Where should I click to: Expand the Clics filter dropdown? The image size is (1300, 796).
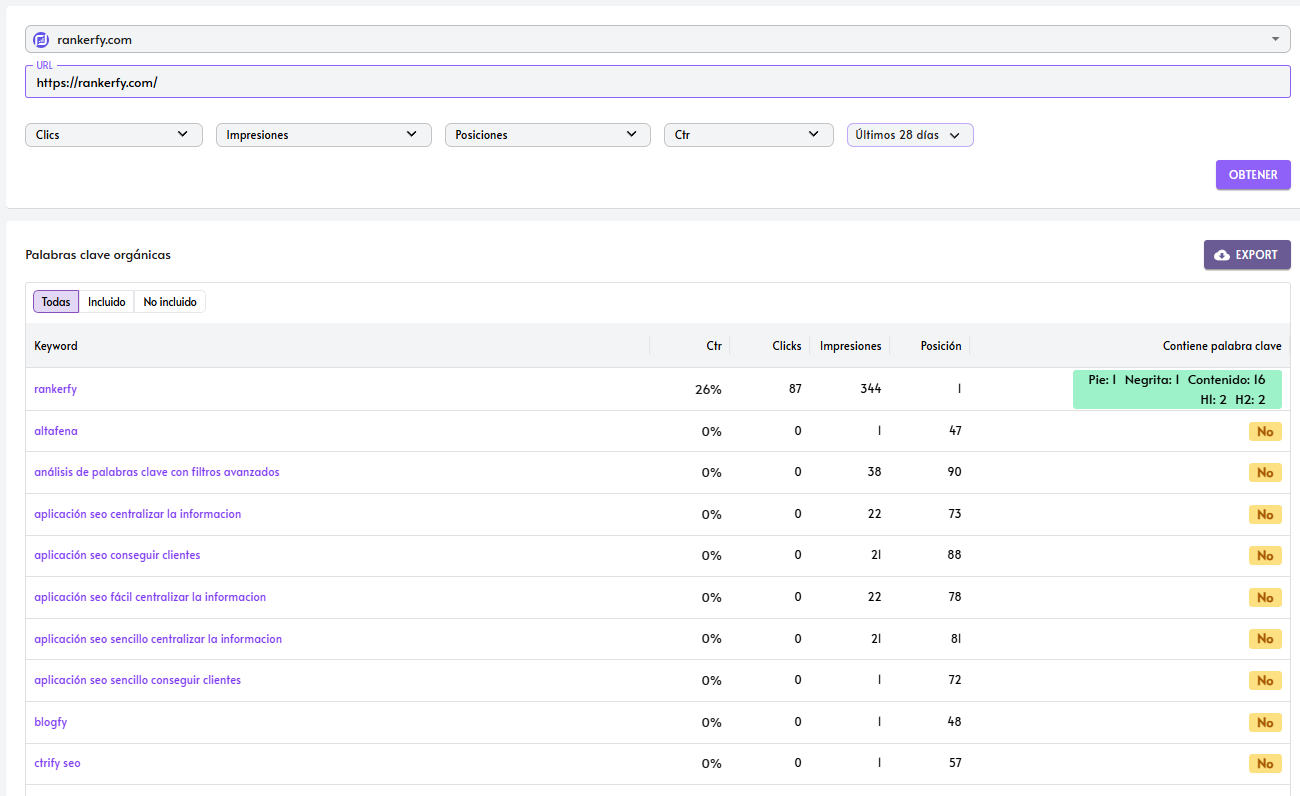[x=114, y=135]
